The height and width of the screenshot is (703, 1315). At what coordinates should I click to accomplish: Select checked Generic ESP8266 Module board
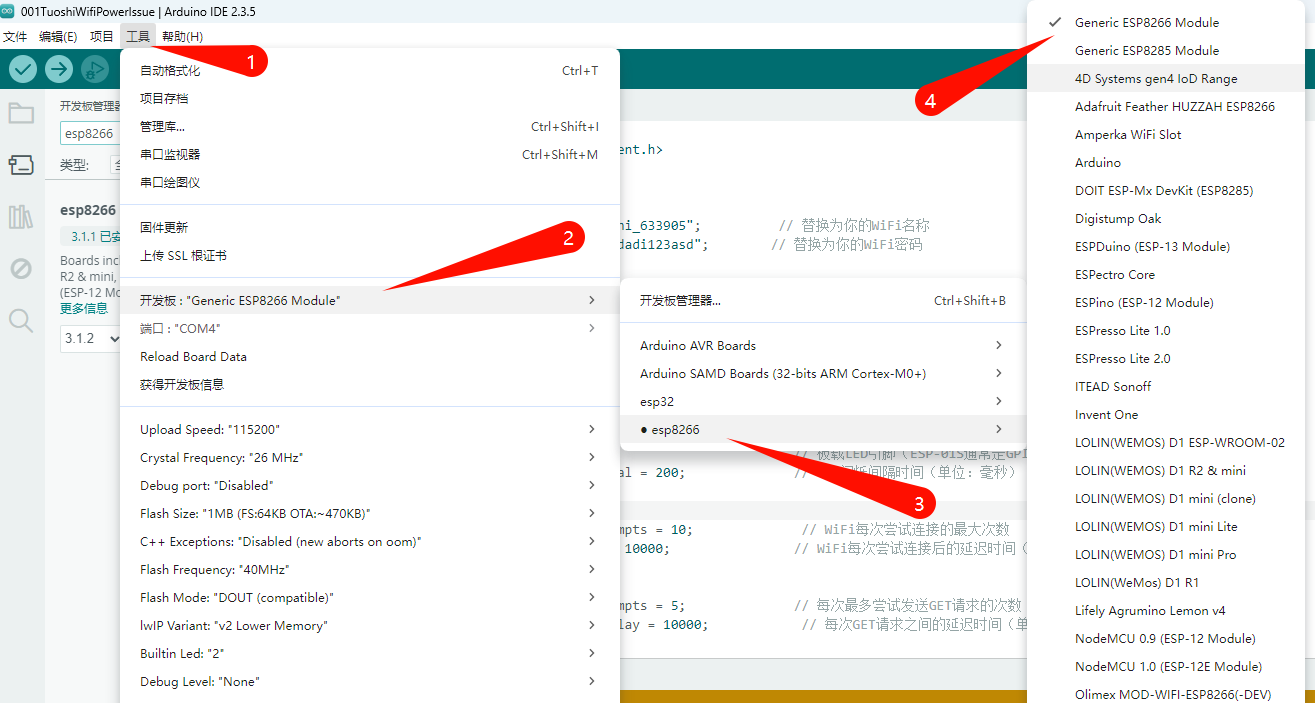pyautogui.click(x=1166, y=23)
